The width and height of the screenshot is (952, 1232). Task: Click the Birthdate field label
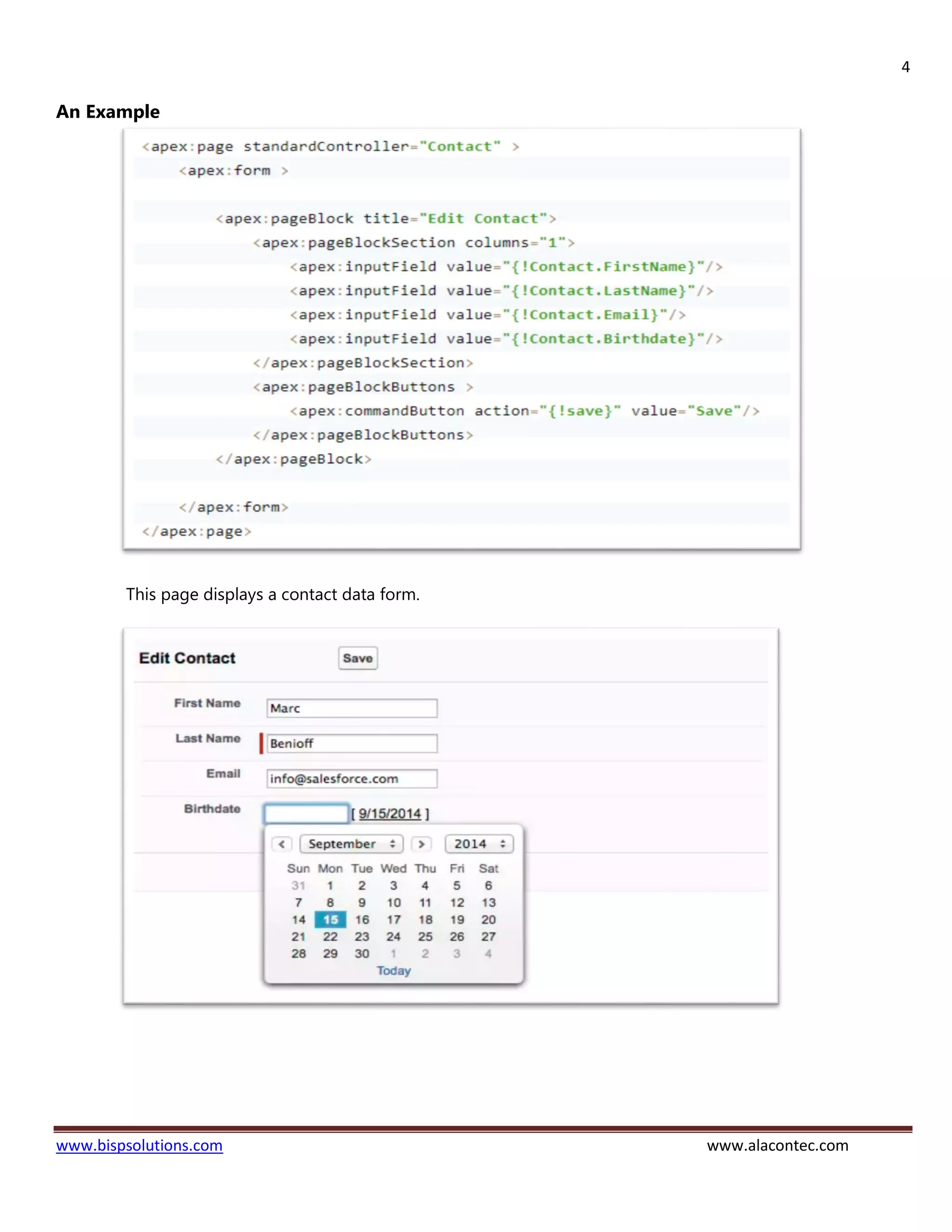pyautogui.click(x=212, y=809)
